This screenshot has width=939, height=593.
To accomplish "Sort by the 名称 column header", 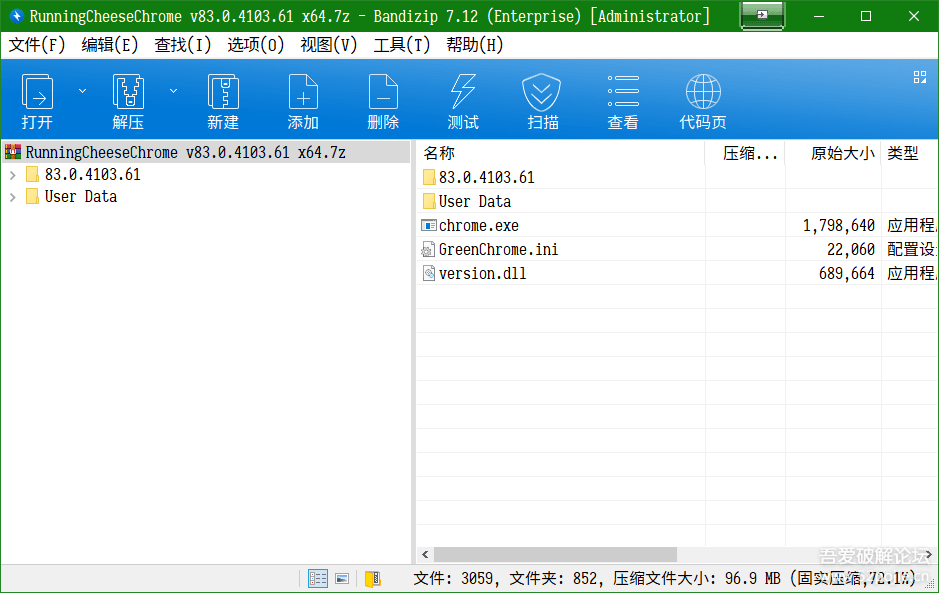I will coord(561,153).
